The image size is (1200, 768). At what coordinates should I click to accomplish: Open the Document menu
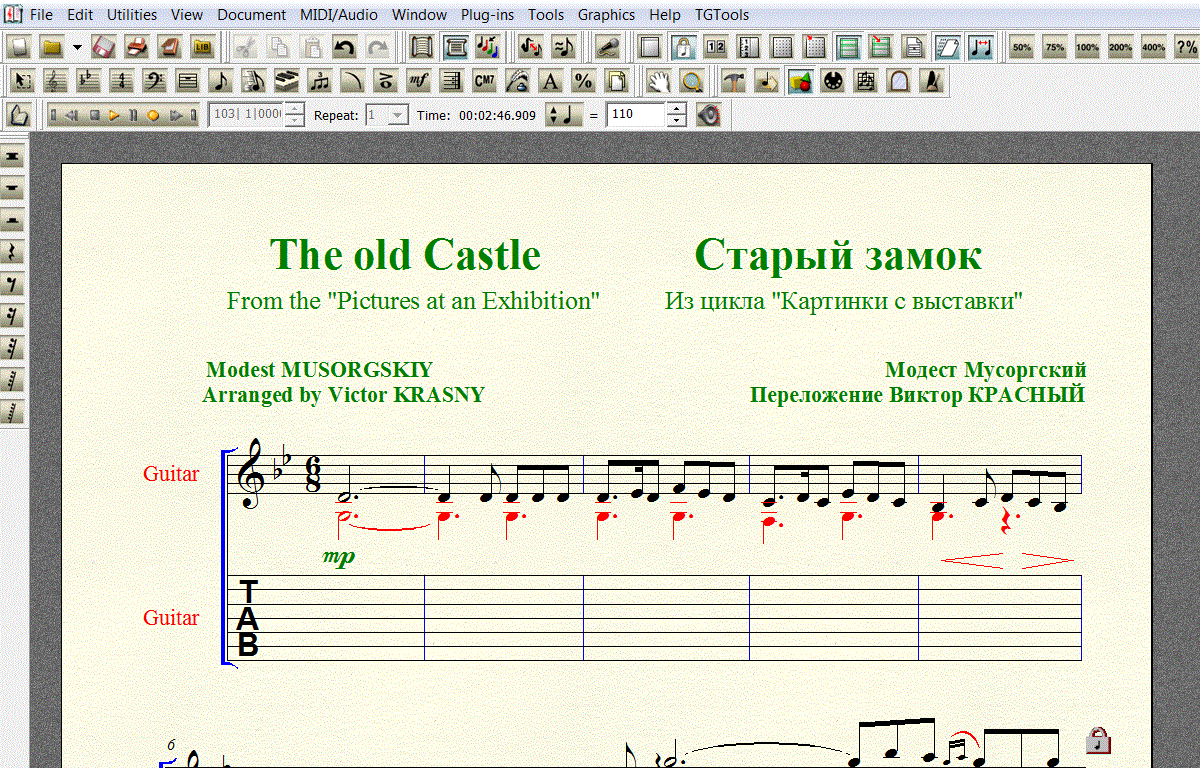tap(251, 15)
